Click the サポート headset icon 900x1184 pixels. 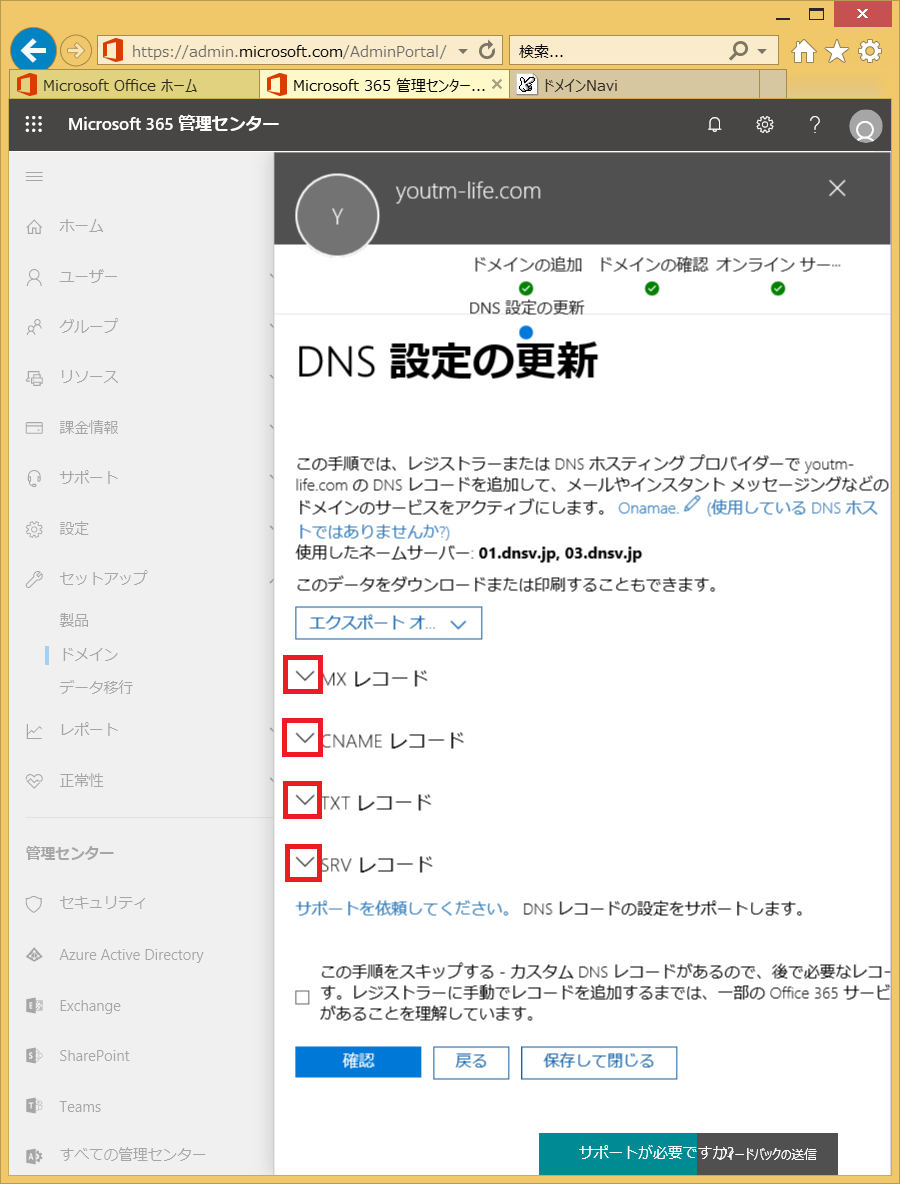[x=34, y=478]
